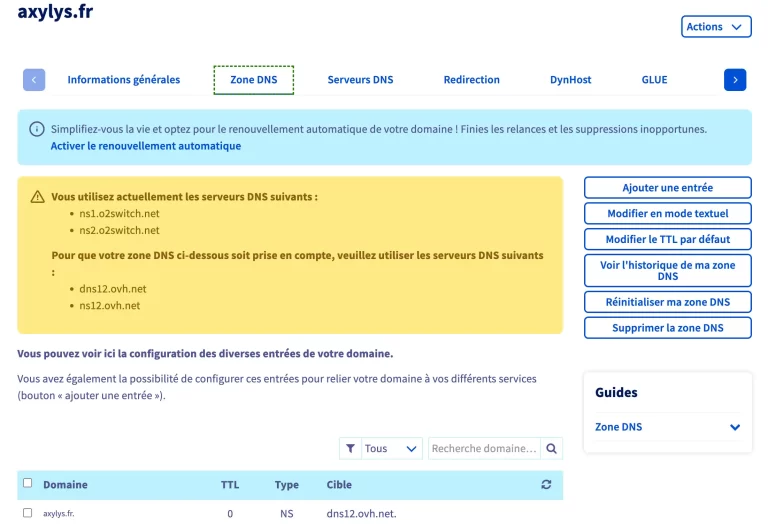
Task: Click the Domaine column header
Action: click(x=65, y=485)
